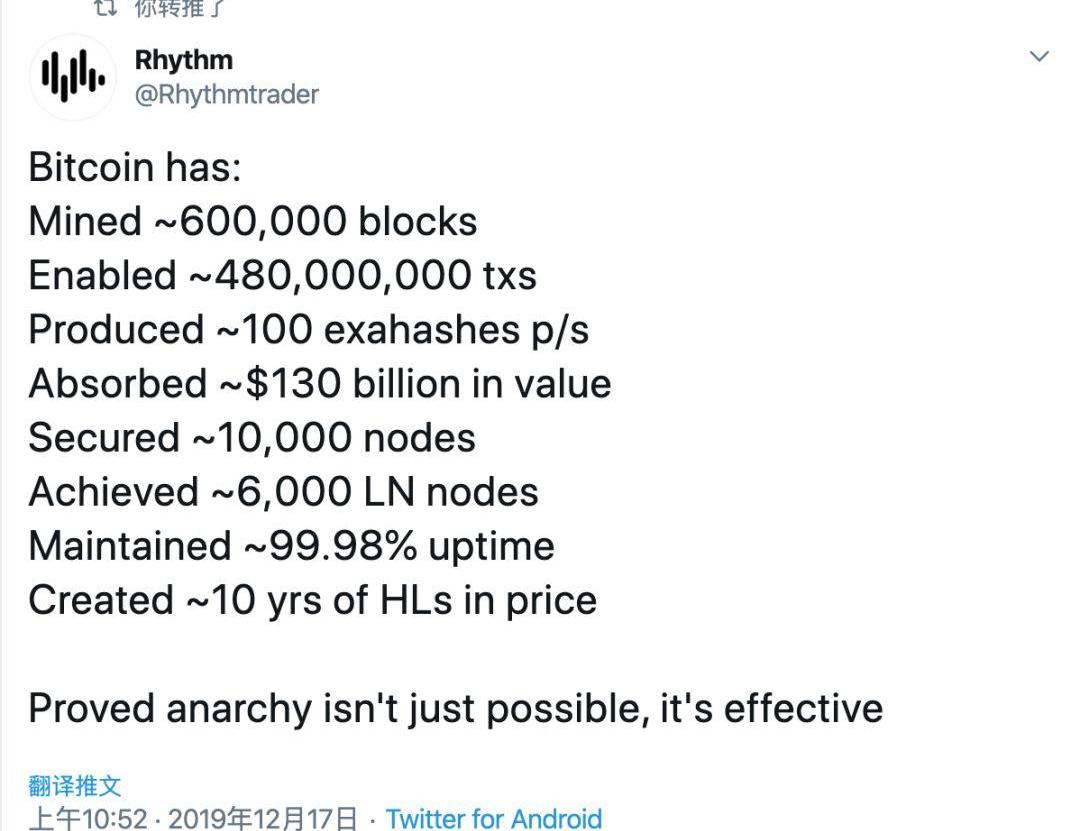Select the "Enabled ~480,000,000 txs" line
The height and width of the screenshot is (831, 1080).
point(282,275)
